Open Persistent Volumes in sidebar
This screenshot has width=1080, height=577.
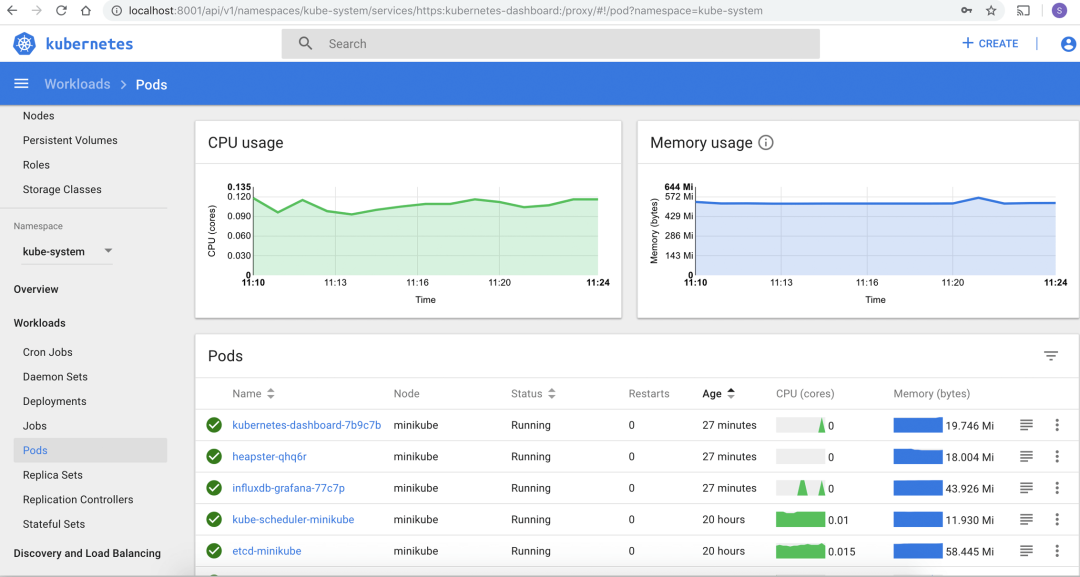click(70, 140)
